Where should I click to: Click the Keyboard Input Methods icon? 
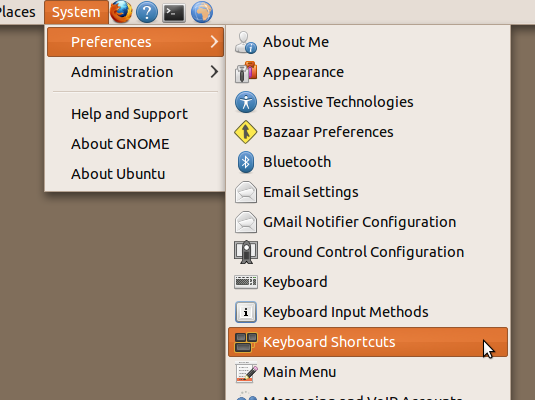[x=246, y=312]
